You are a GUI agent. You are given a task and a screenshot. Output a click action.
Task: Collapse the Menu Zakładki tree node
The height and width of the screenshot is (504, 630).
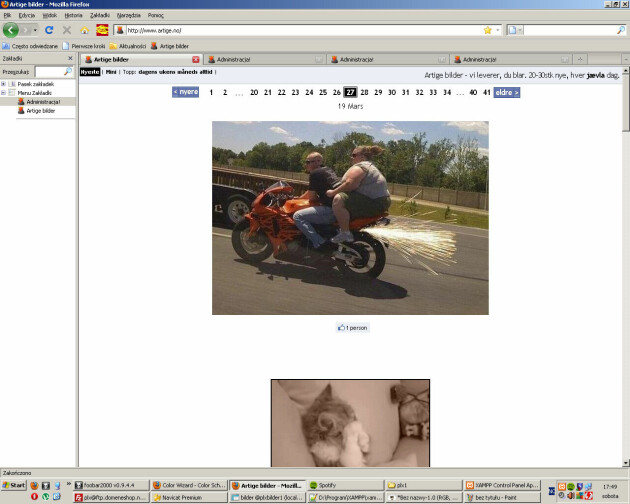4,93
